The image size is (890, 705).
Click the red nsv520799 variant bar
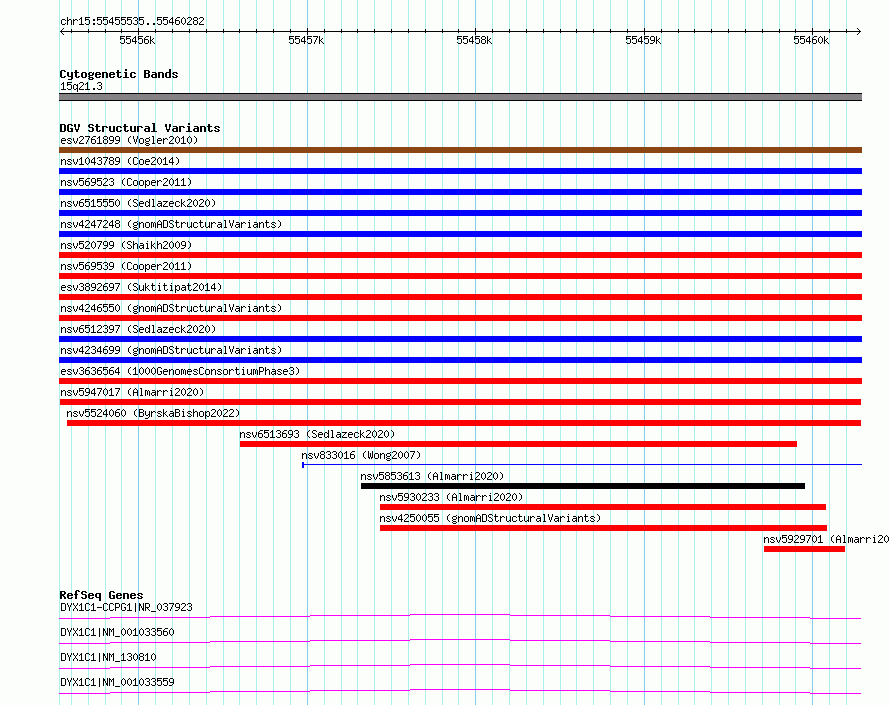(x=460, y=255)
